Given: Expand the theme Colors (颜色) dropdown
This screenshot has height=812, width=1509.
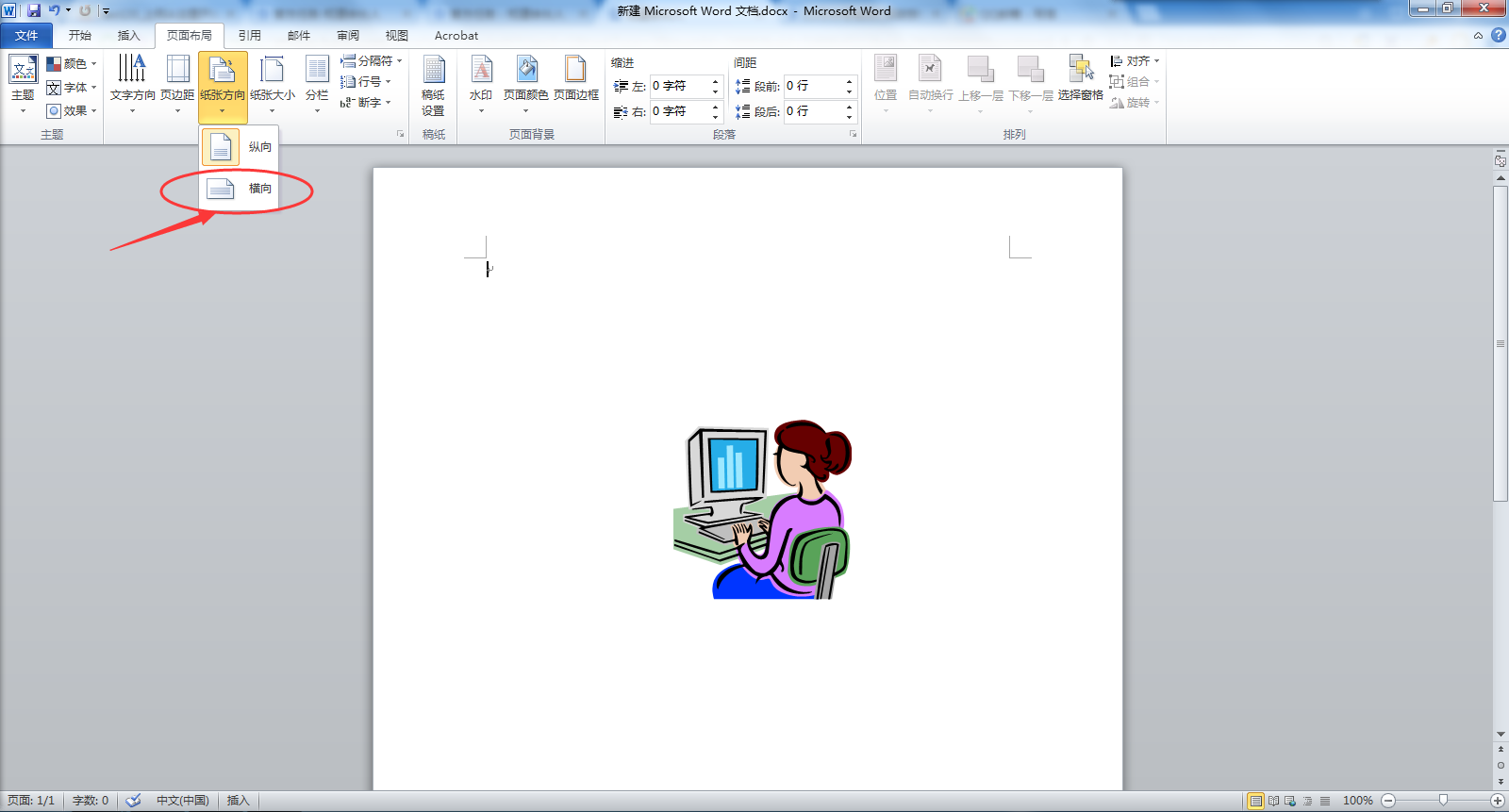Looking at the screenshot, I should 72,63.
